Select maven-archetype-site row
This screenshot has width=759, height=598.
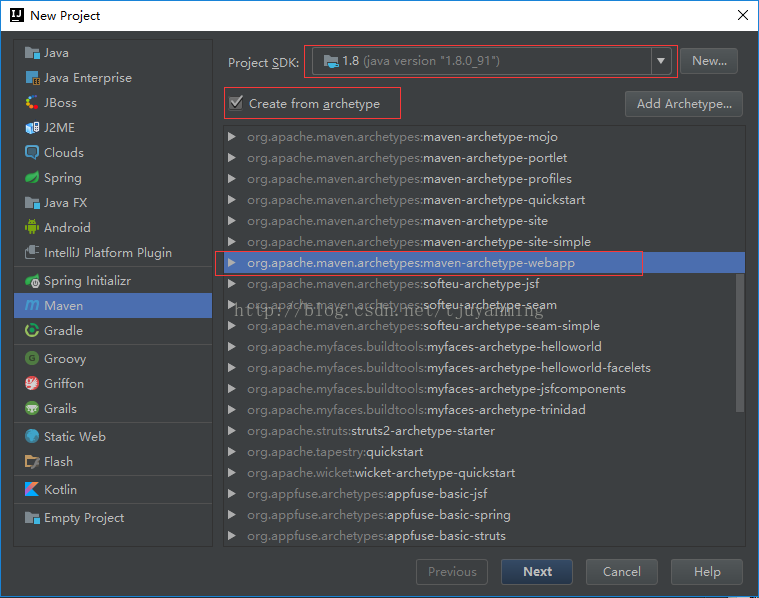tap(484, 221)
